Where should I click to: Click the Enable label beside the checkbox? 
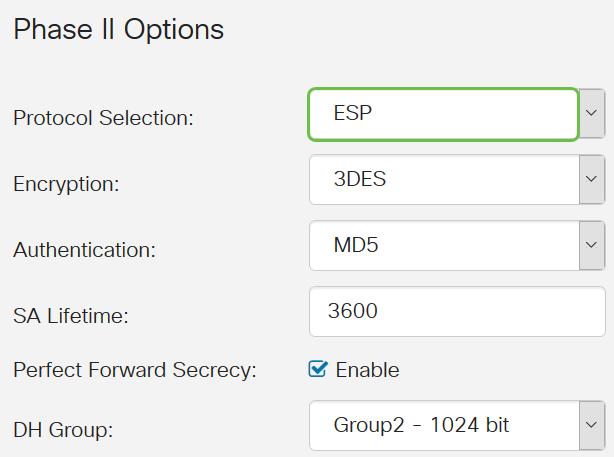[367, 370]
